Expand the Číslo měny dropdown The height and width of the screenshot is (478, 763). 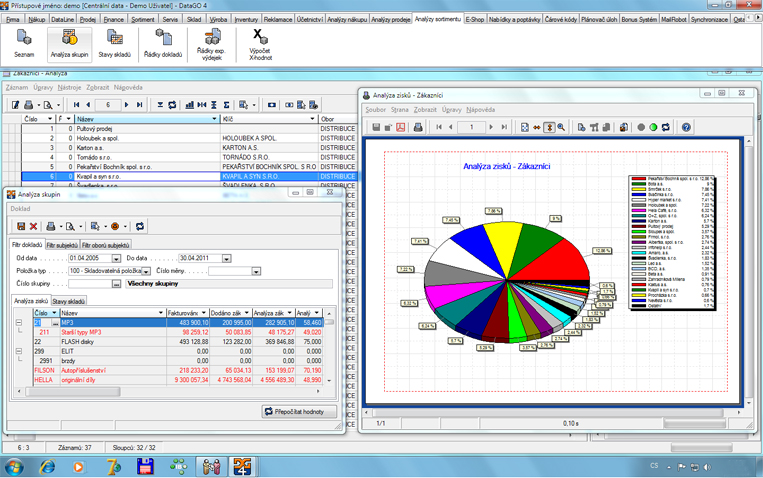[x=256, y=271]
